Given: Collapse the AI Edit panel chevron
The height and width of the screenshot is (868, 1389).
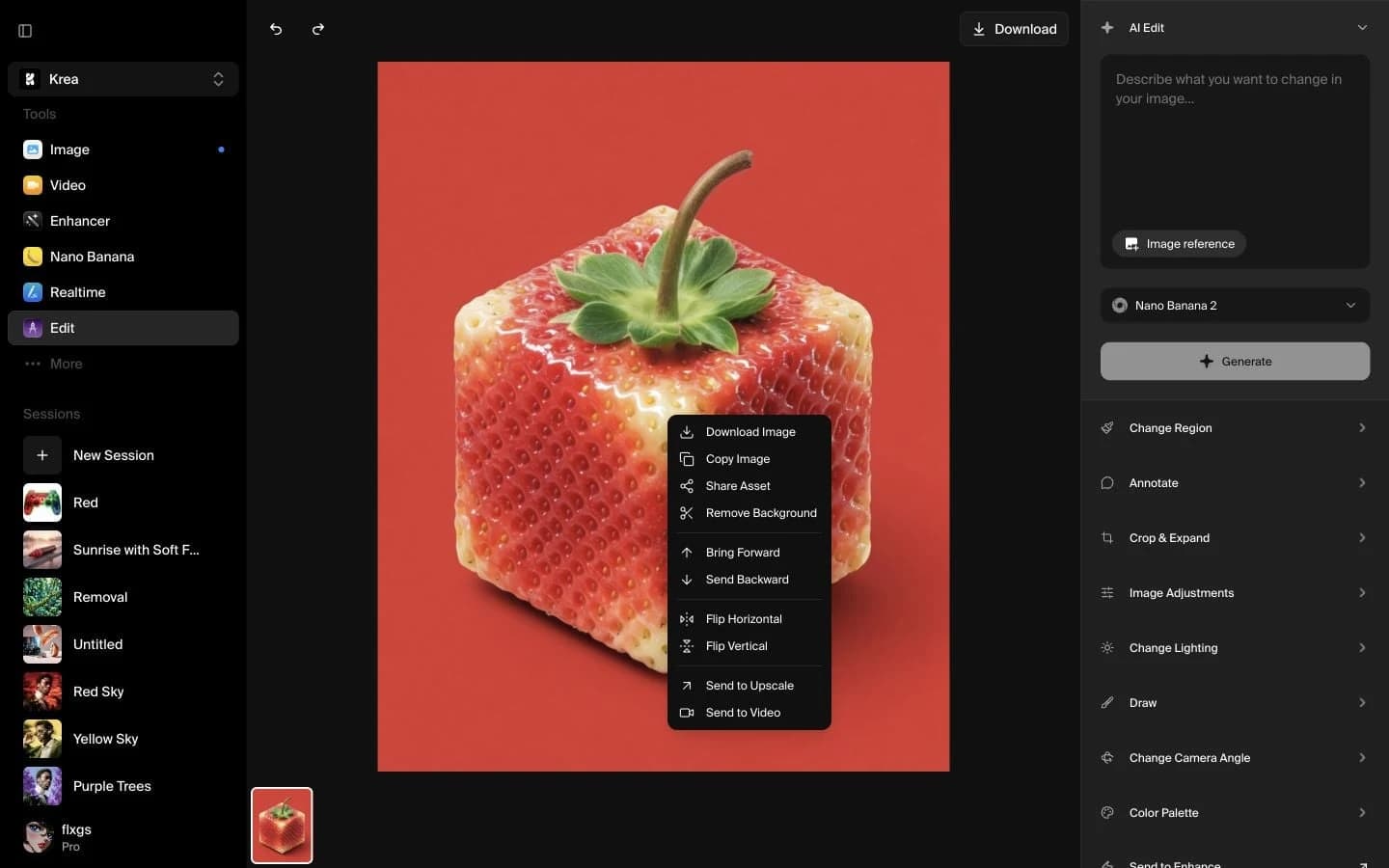Looking at the screenshot, I should [1362, 28].
